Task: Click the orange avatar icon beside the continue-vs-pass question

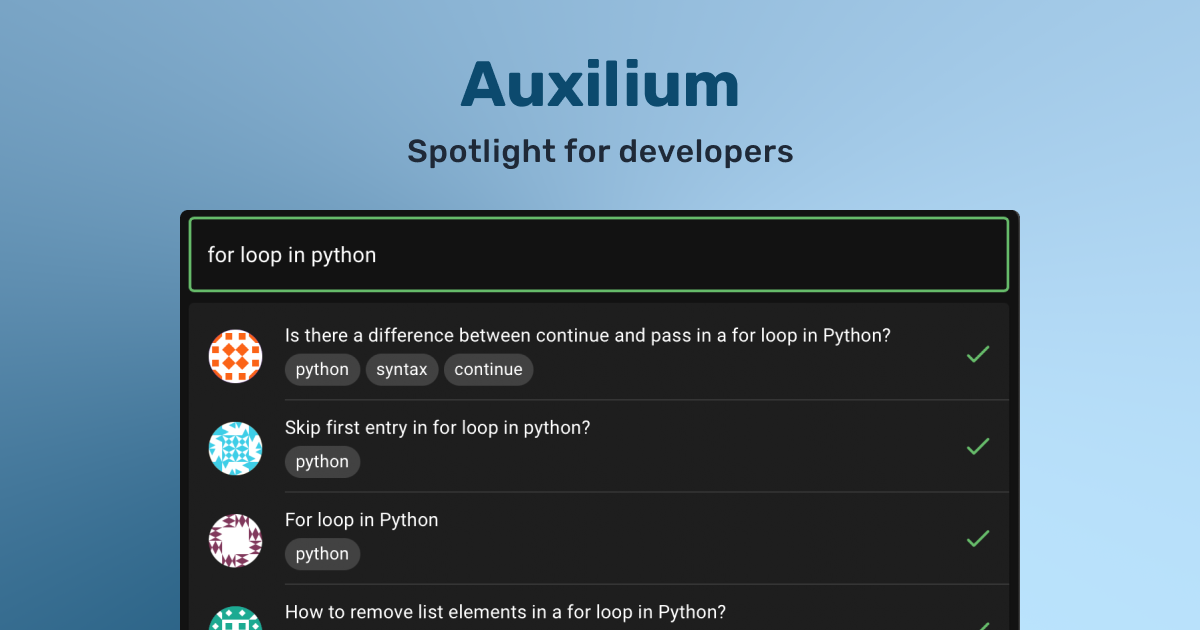Action: pyautogui.click(x=235, y=355)
